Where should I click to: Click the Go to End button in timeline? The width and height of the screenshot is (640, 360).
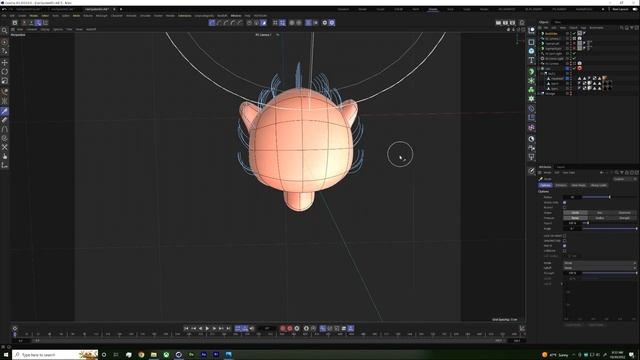(x=229, y=328)
